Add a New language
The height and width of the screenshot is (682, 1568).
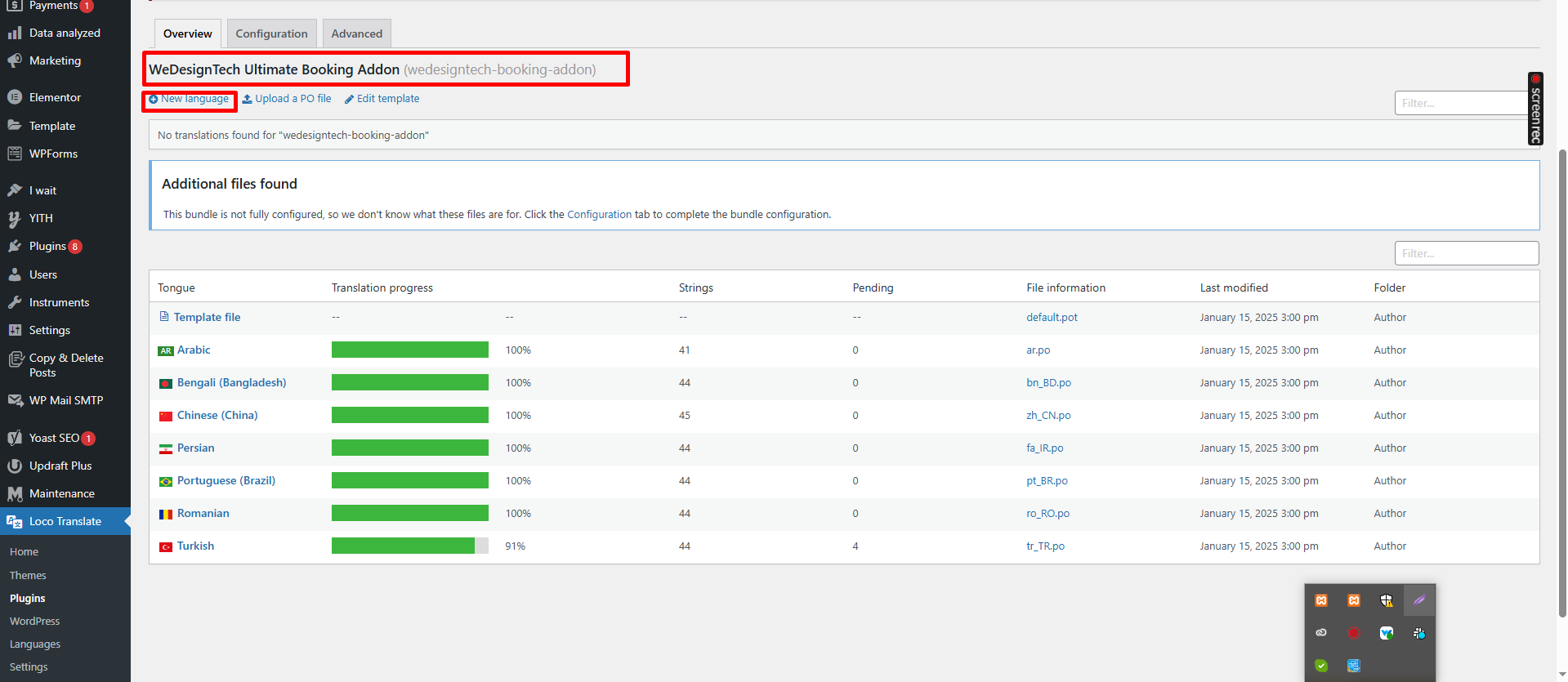pyautogui.click(x=189, y=99)
